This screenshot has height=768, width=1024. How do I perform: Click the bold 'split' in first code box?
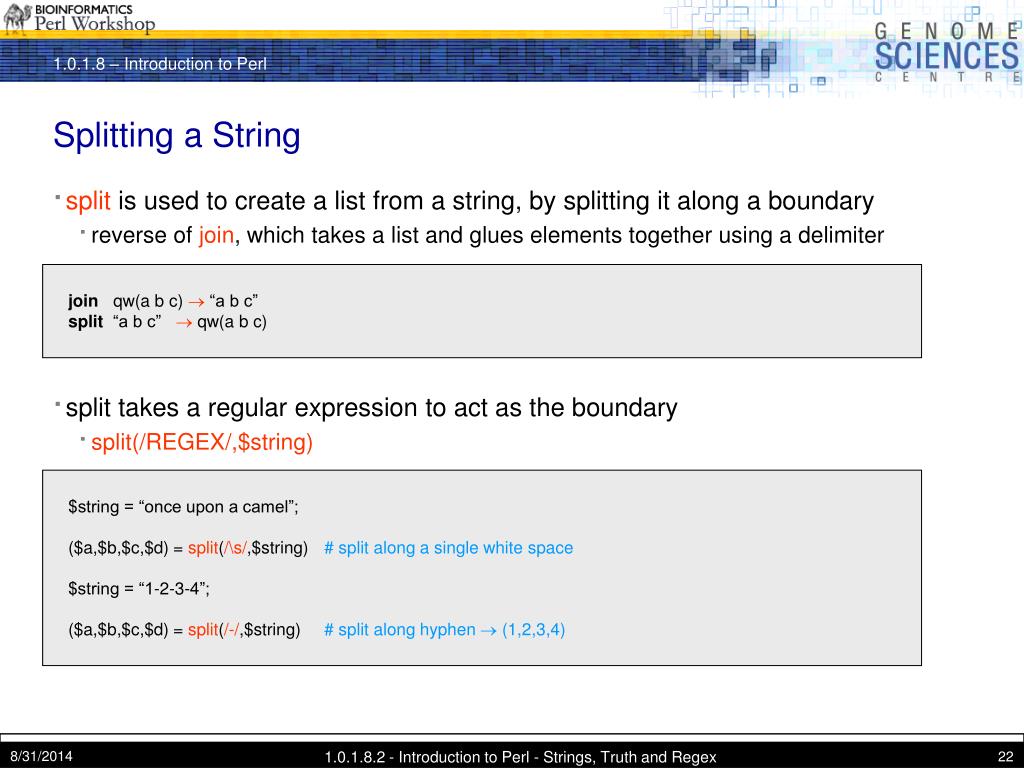(86, 322)
